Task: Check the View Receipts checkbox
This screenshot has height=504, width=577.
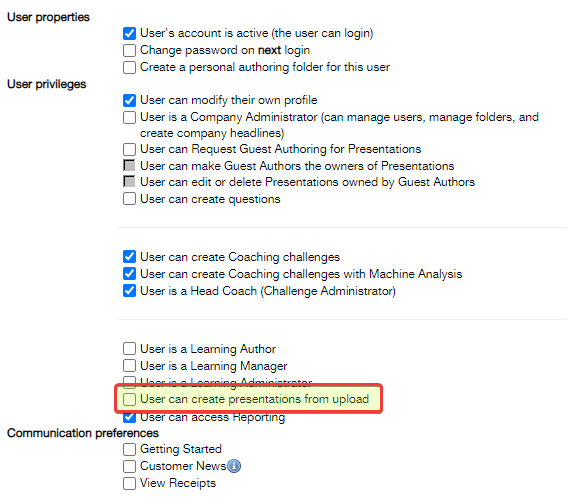Action: click(129, 483)
